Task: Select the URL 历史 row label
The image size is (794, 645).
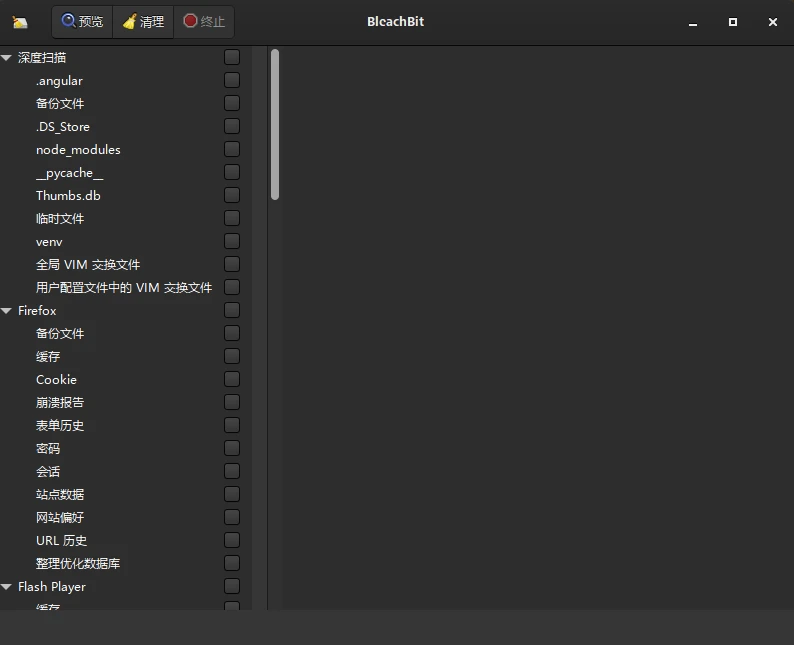Action: pyautogui.click(x=61, y=541)
